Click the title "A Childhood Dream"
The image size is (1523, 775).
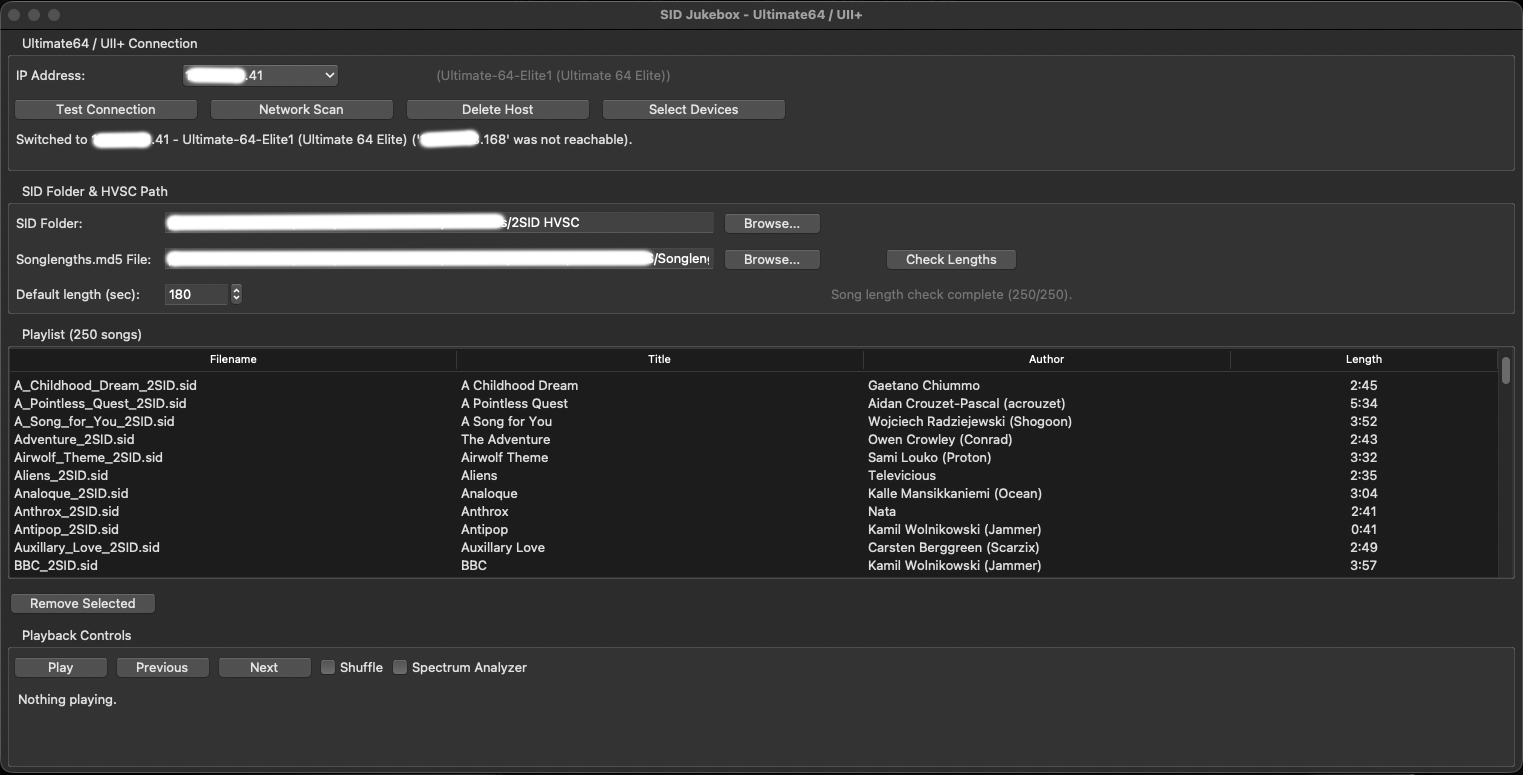[x=519, y=385]
